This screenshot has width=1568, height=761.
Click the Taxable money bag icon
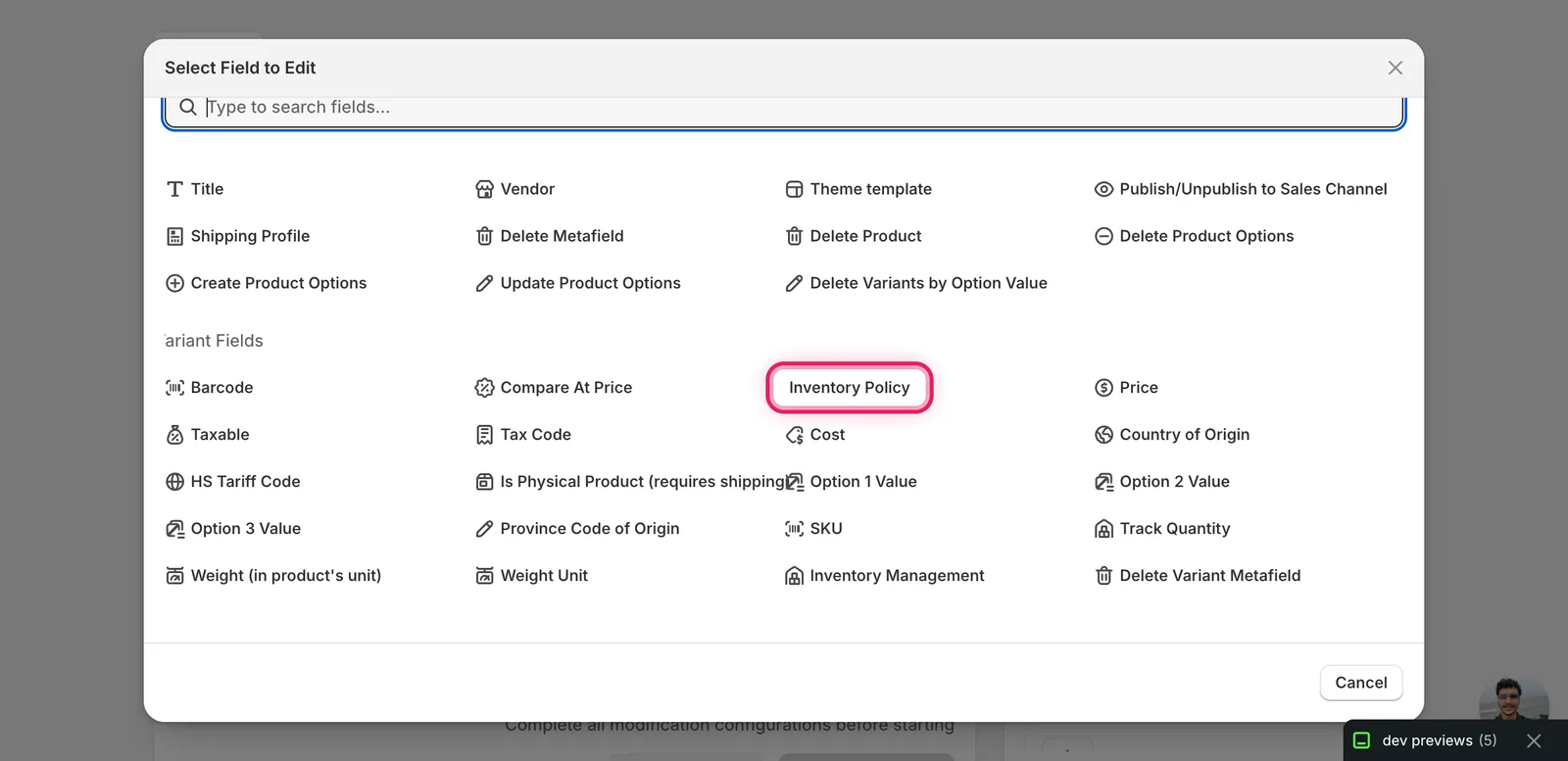[174, 435]
